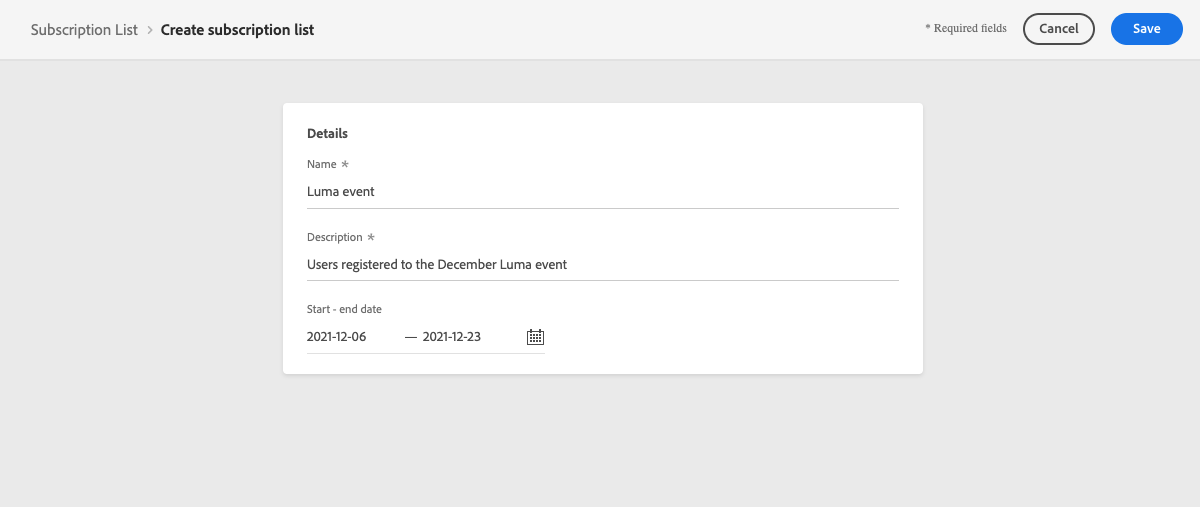This screenshot has width=1200, height=507.
Task: Save the new subscription list
Action: 1147,29
